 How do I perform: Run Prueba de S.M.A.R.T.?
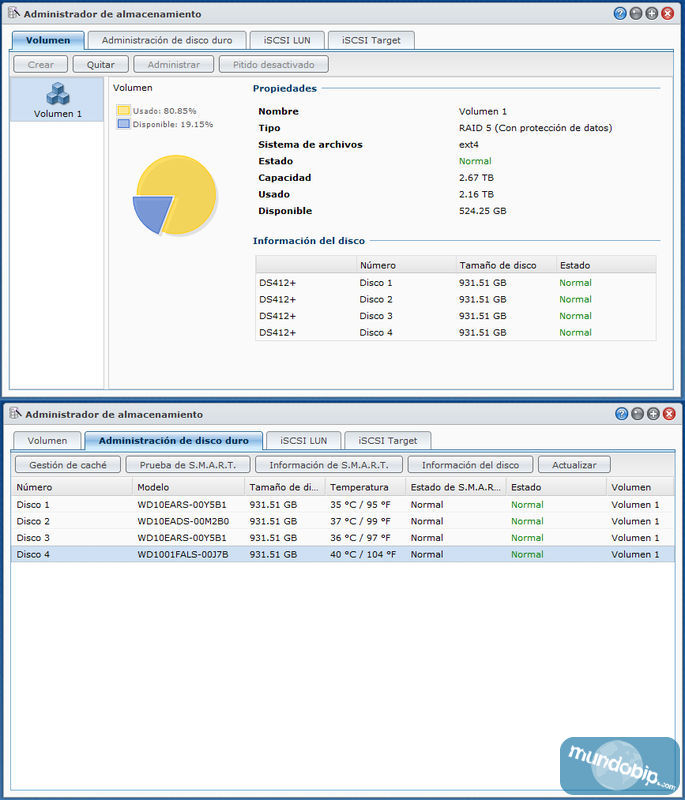pos(188,465)
